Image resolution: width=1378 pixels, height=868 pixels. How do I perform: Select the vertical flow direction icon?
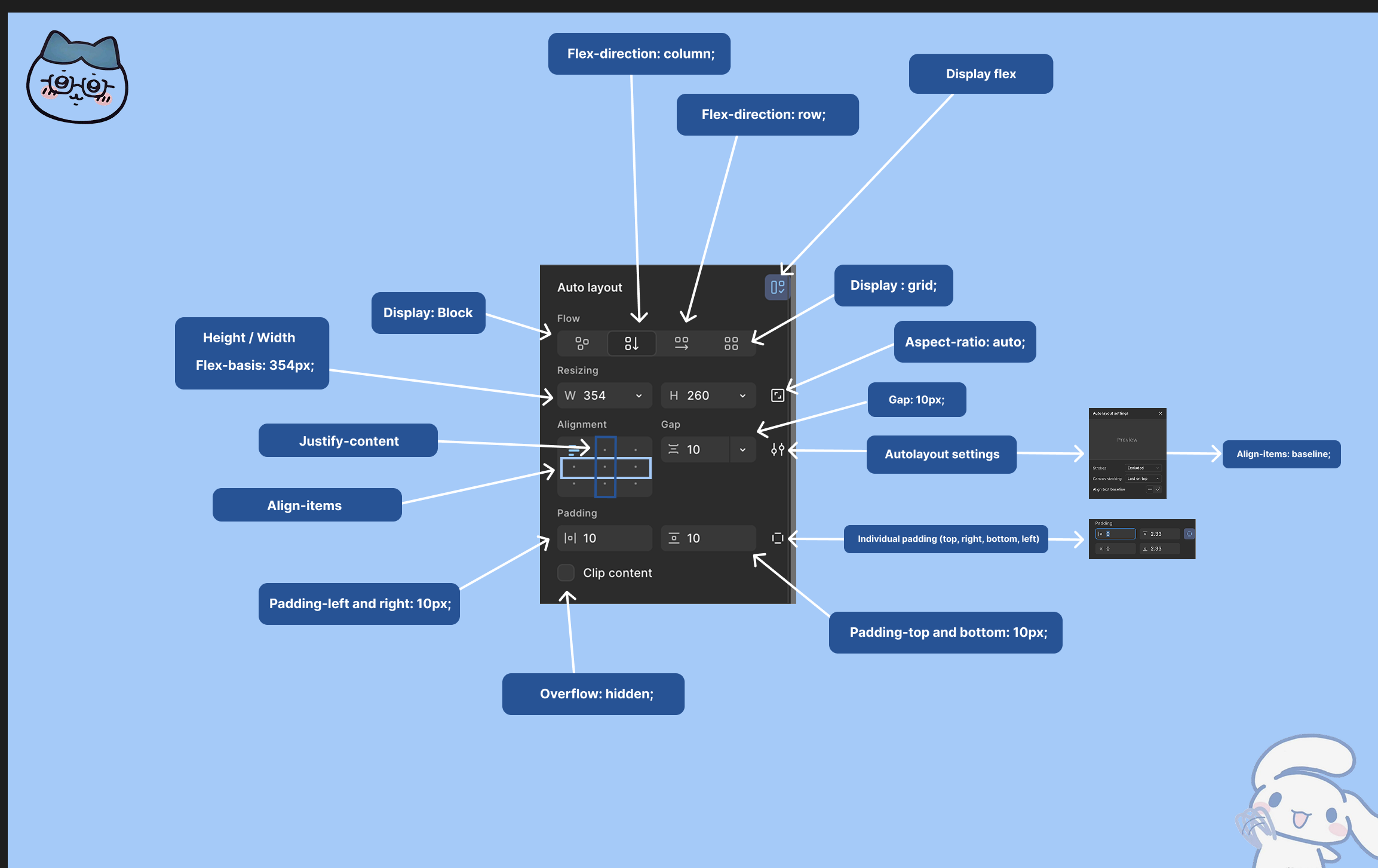[631, 343]
